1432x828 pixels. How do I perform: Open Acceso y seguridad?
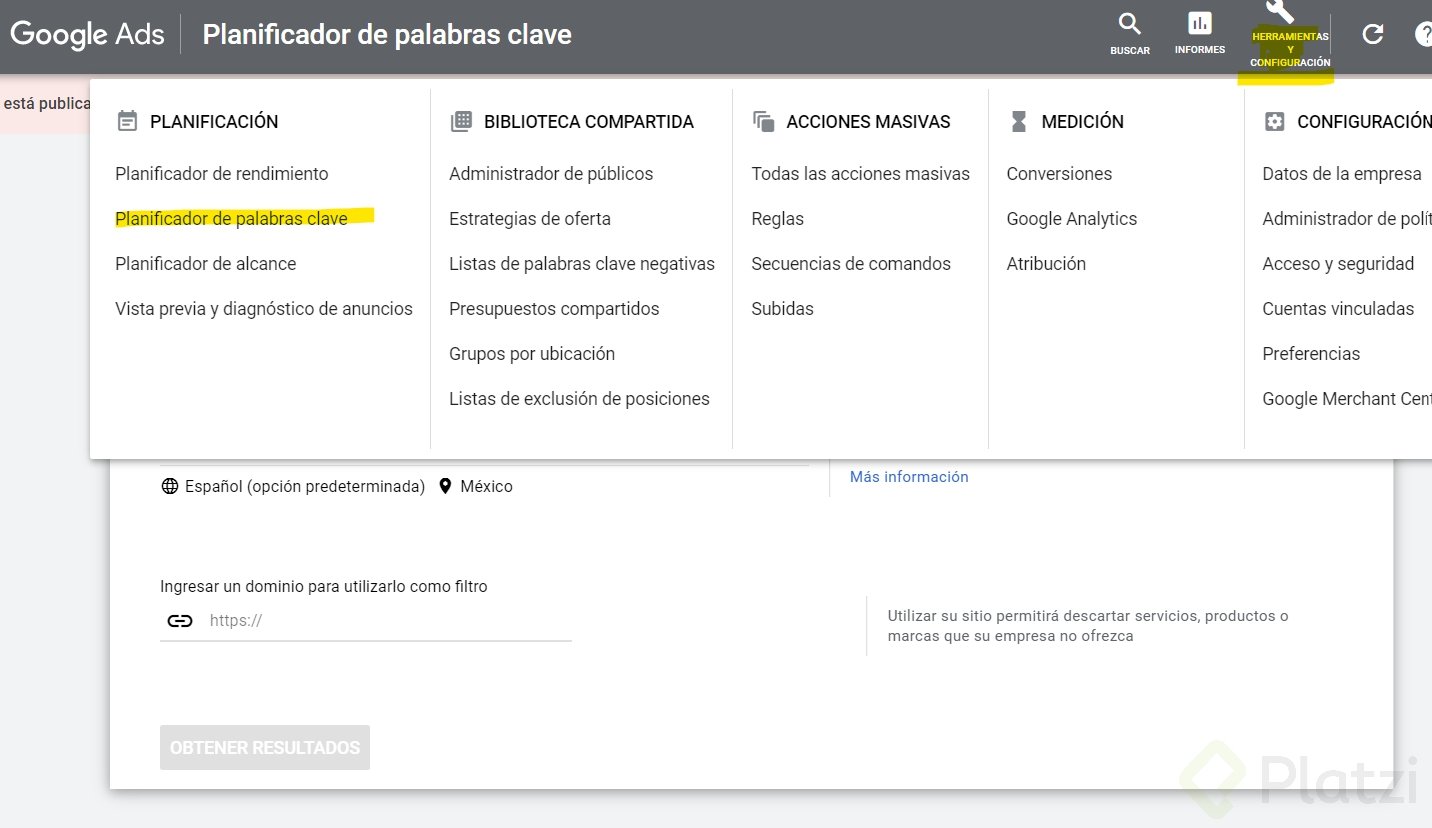(x=1338, y=264)
